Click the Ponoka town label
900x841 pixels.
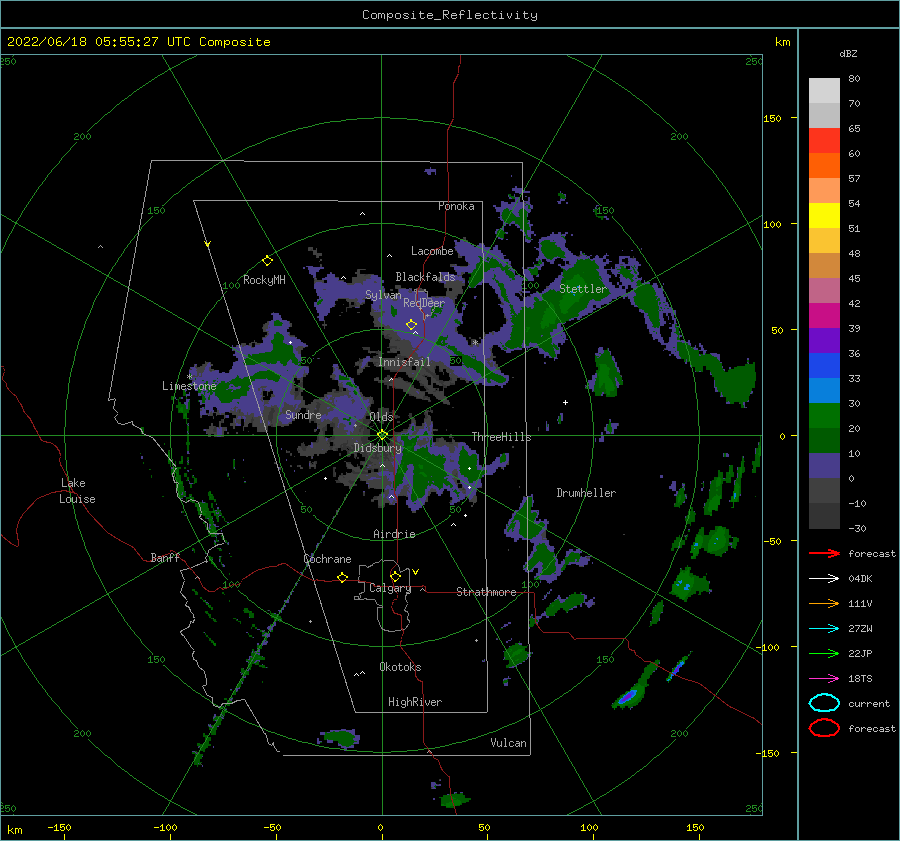coord(456,206)
